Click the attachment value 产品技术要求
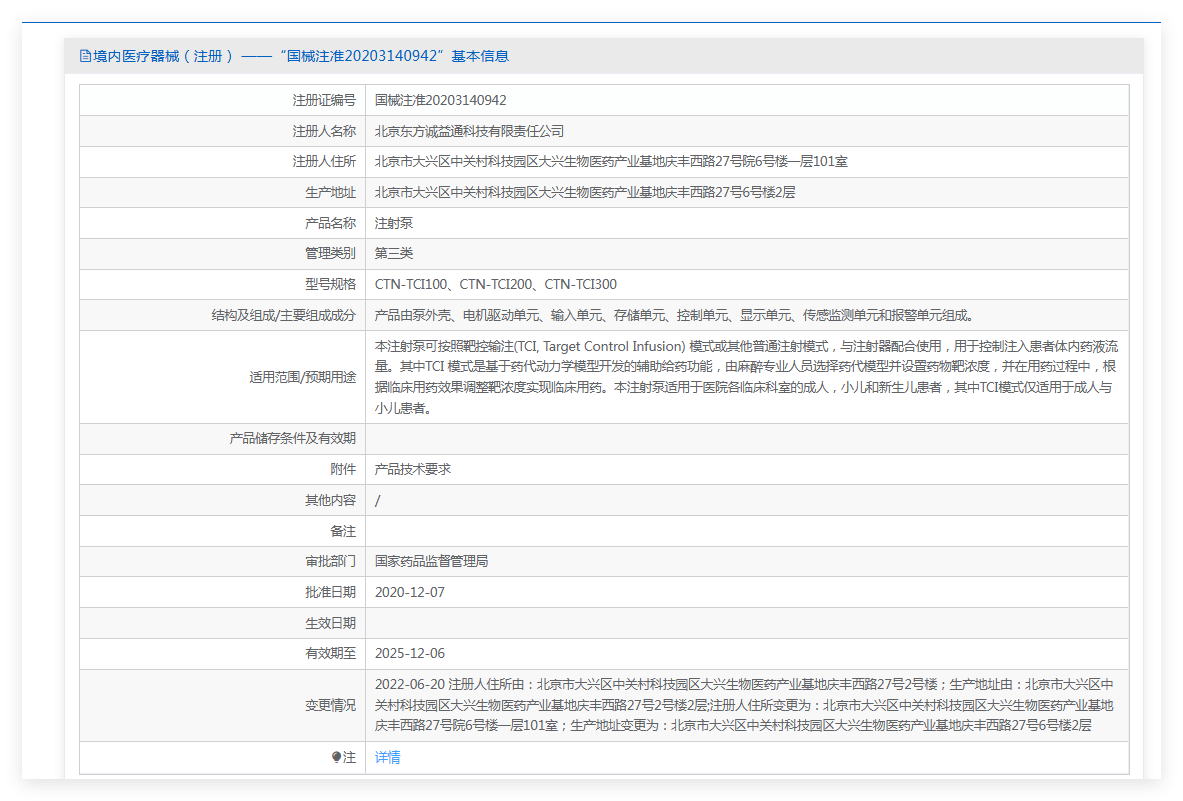1183x801 pixels. coord(413,469)
